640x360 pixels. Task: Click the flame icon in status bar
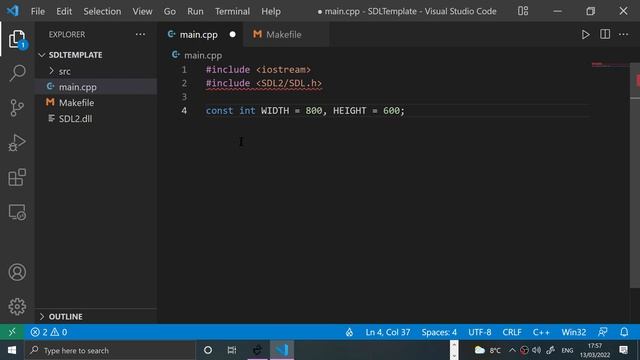[349, 332]
